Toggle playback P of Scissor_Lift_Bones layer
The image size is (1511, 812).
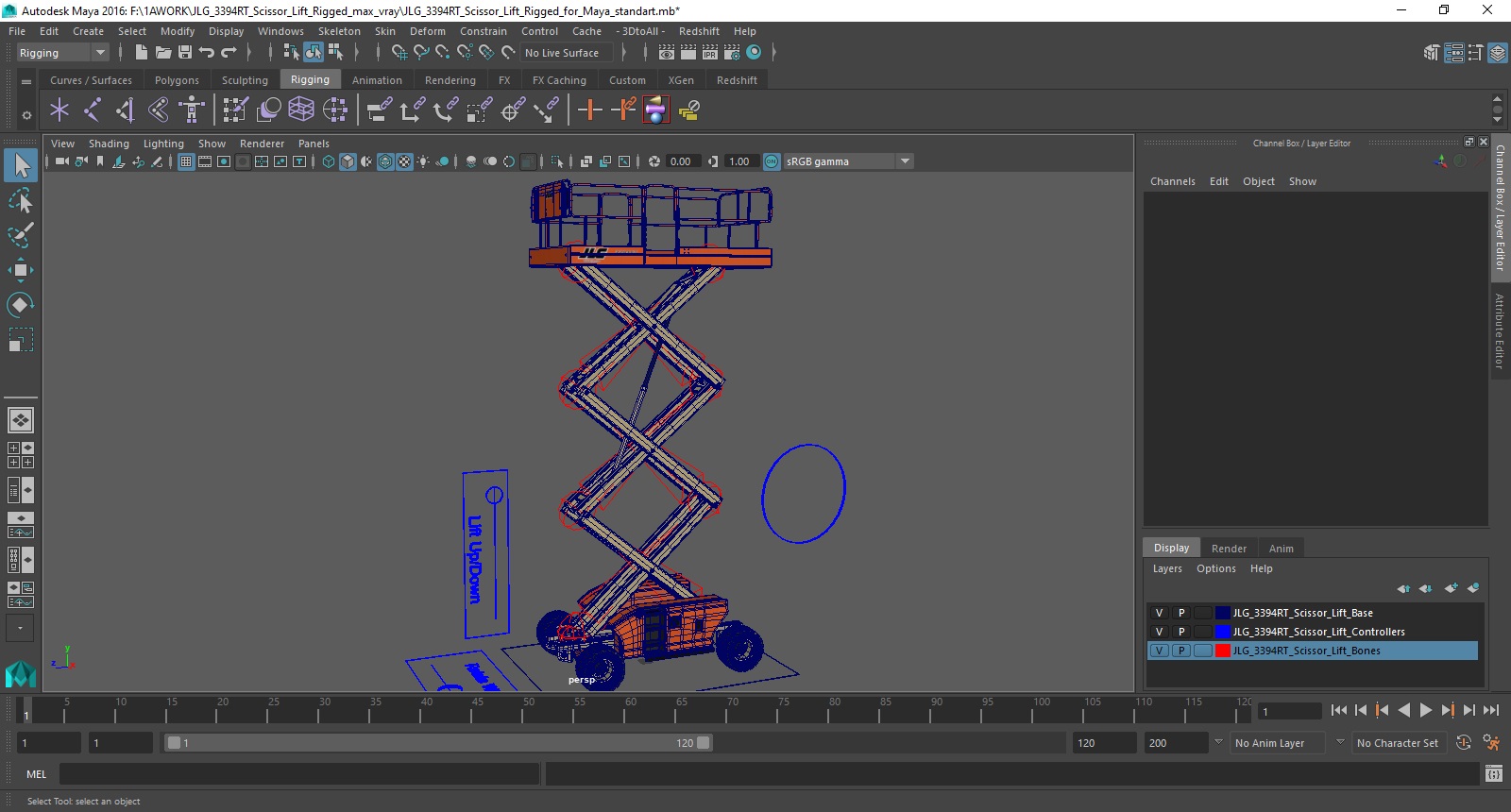1180,651
